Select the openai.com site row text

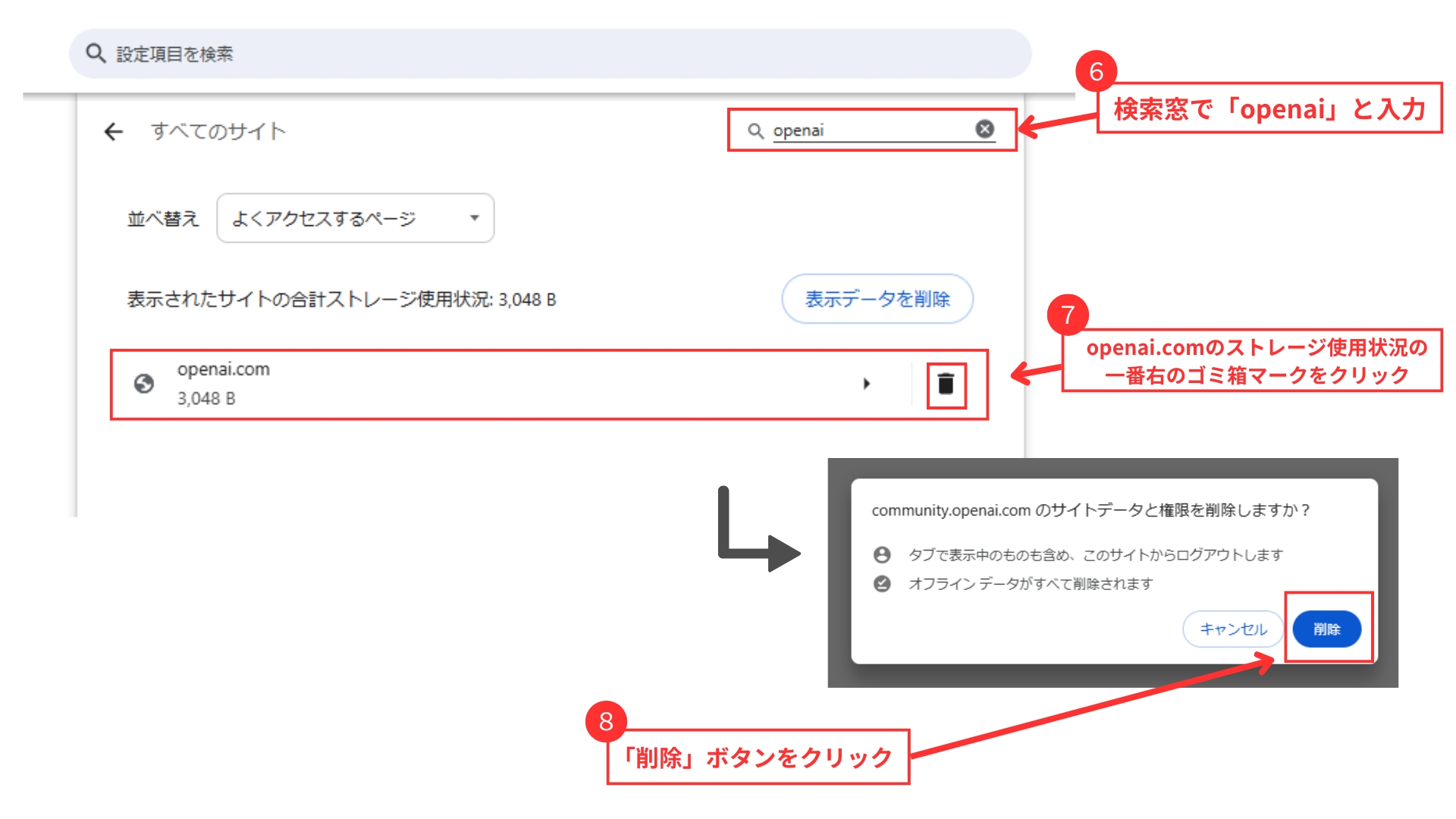(x=224, y=369)
